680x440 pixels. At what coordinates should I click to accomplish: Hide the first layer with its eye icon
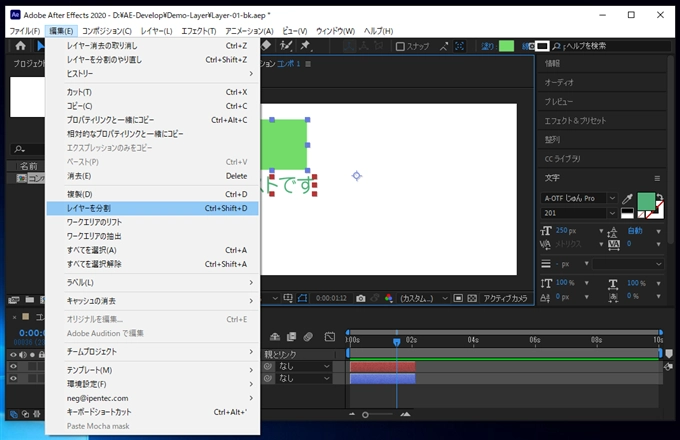(13, 366)
